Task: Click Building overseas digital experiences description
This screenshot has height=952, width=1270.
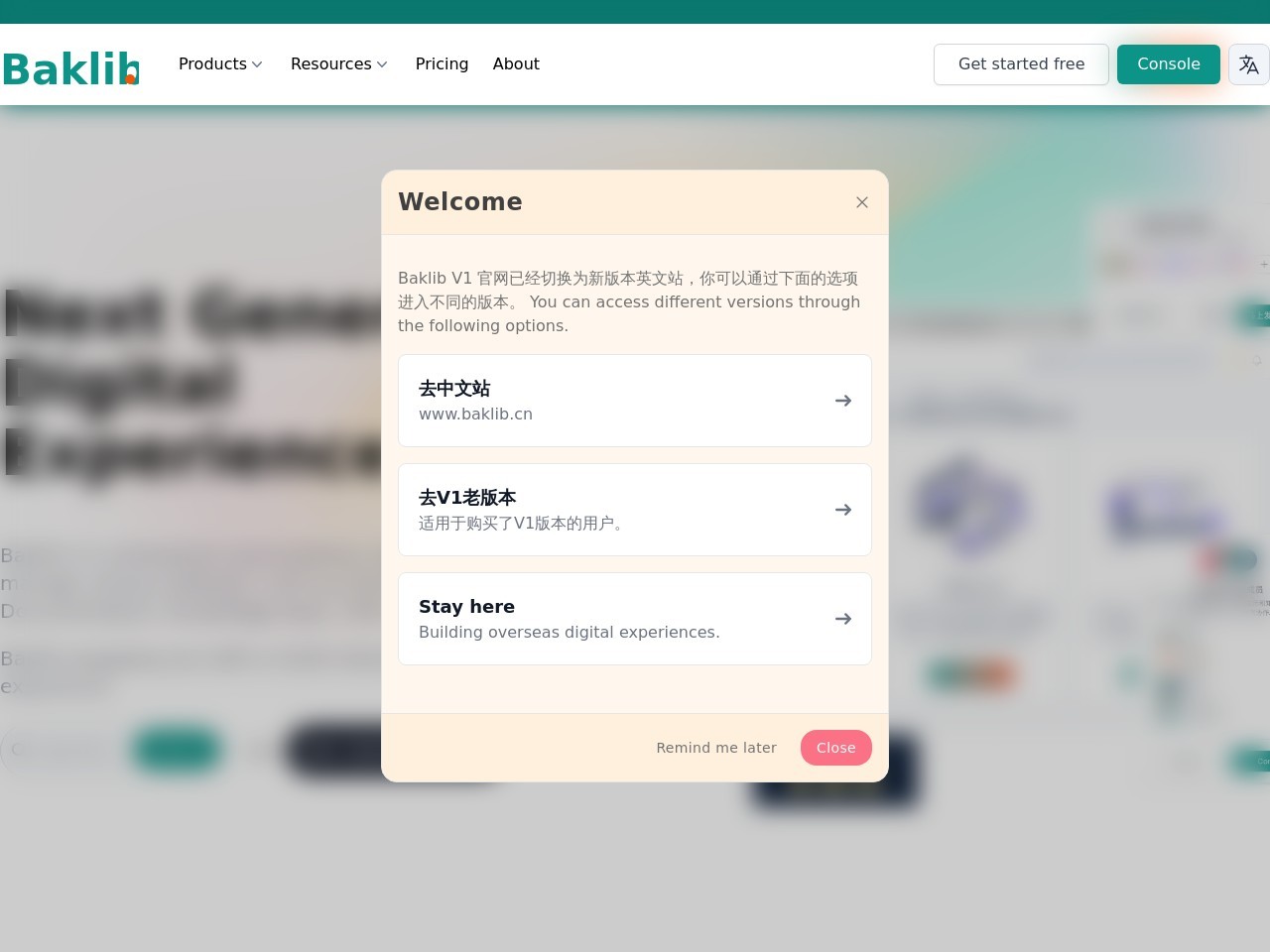Action: coord(570,633)
